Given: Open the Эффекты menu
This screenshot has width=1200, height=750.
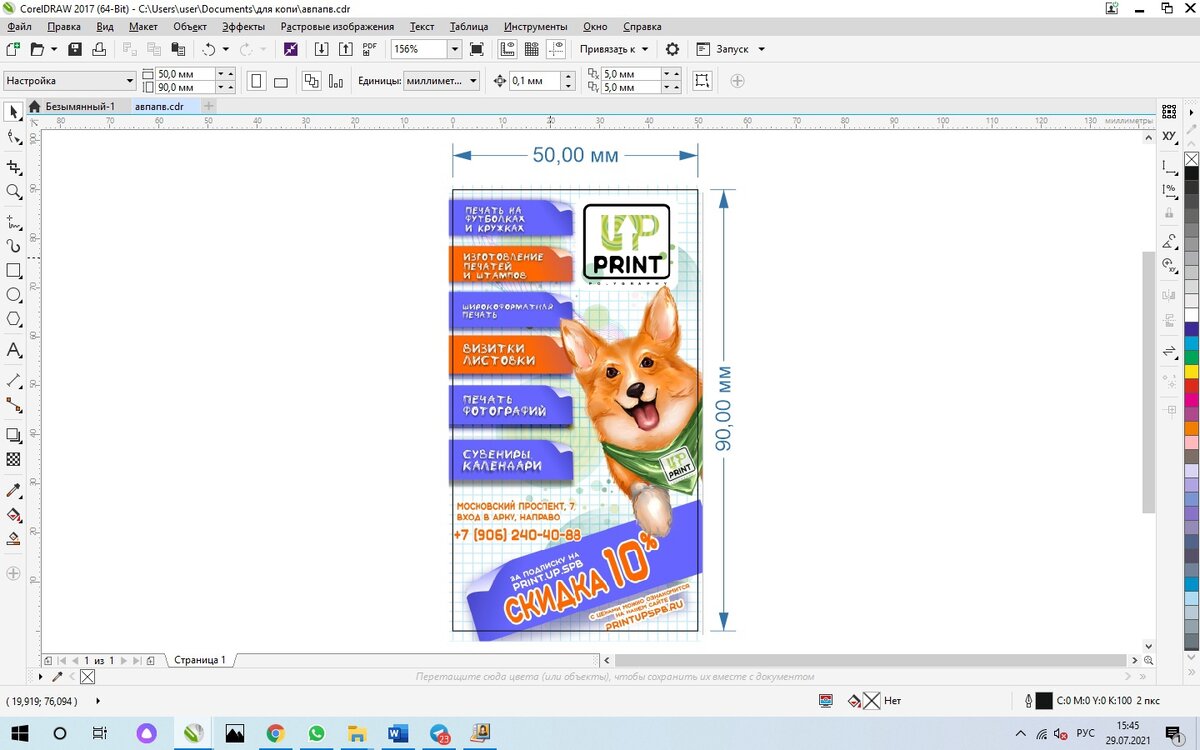Looking at the screenshot, I should click(244, 26).
